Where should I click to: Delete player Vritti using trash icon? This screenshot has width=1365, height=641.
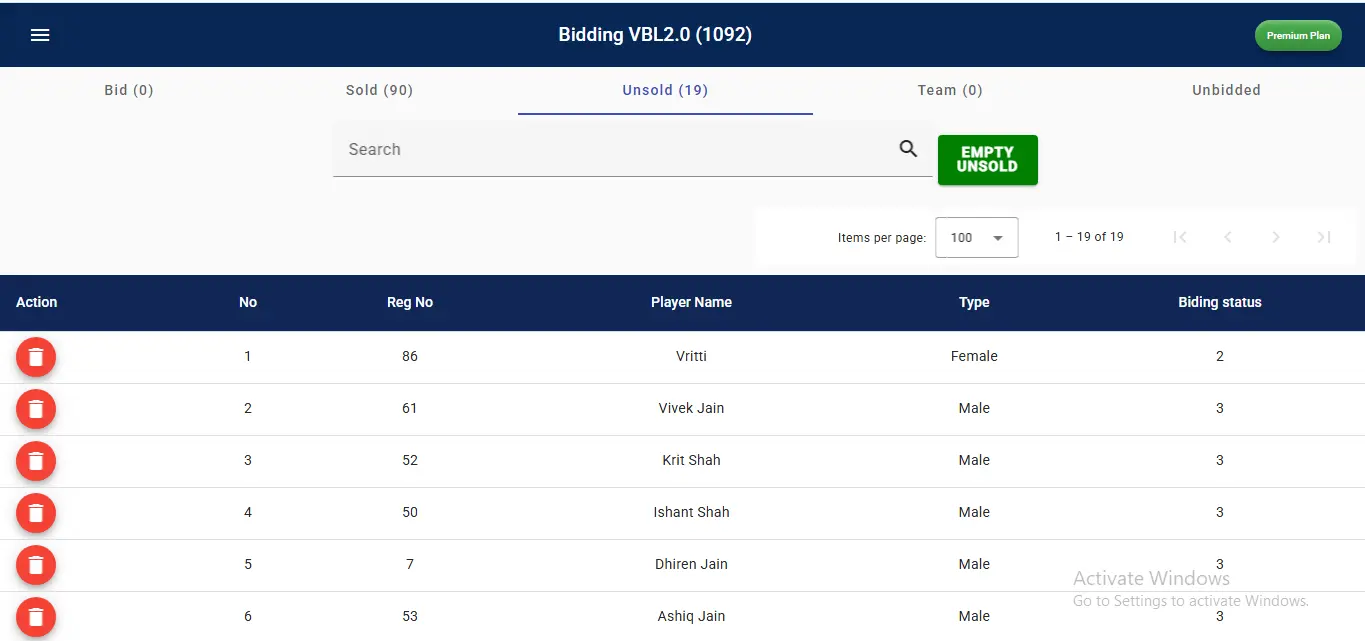(x=36, y=357)
